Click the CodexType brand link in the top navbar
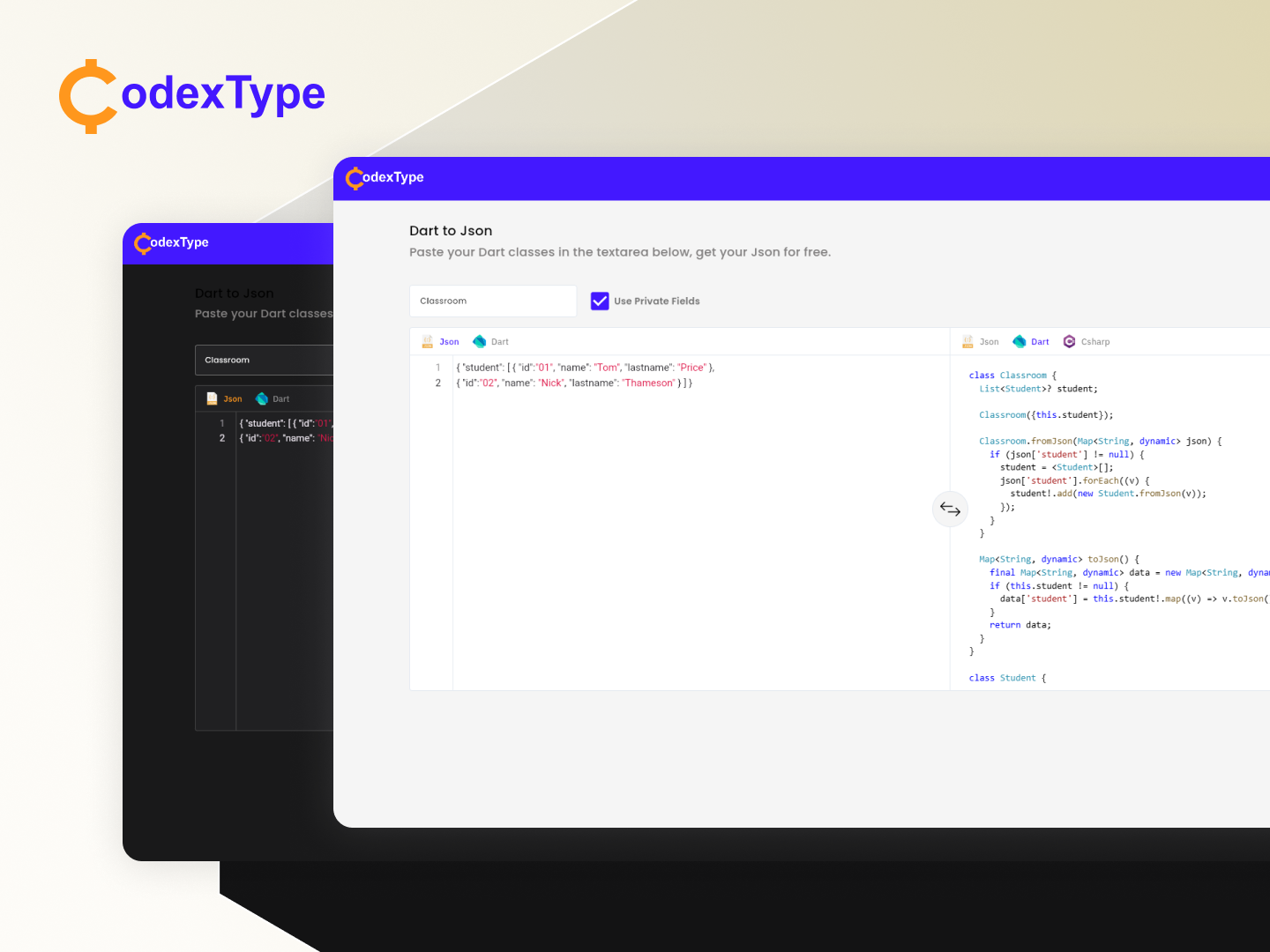Image resolution: width=1270 pixels, height=952 pixels. point(384,178)
